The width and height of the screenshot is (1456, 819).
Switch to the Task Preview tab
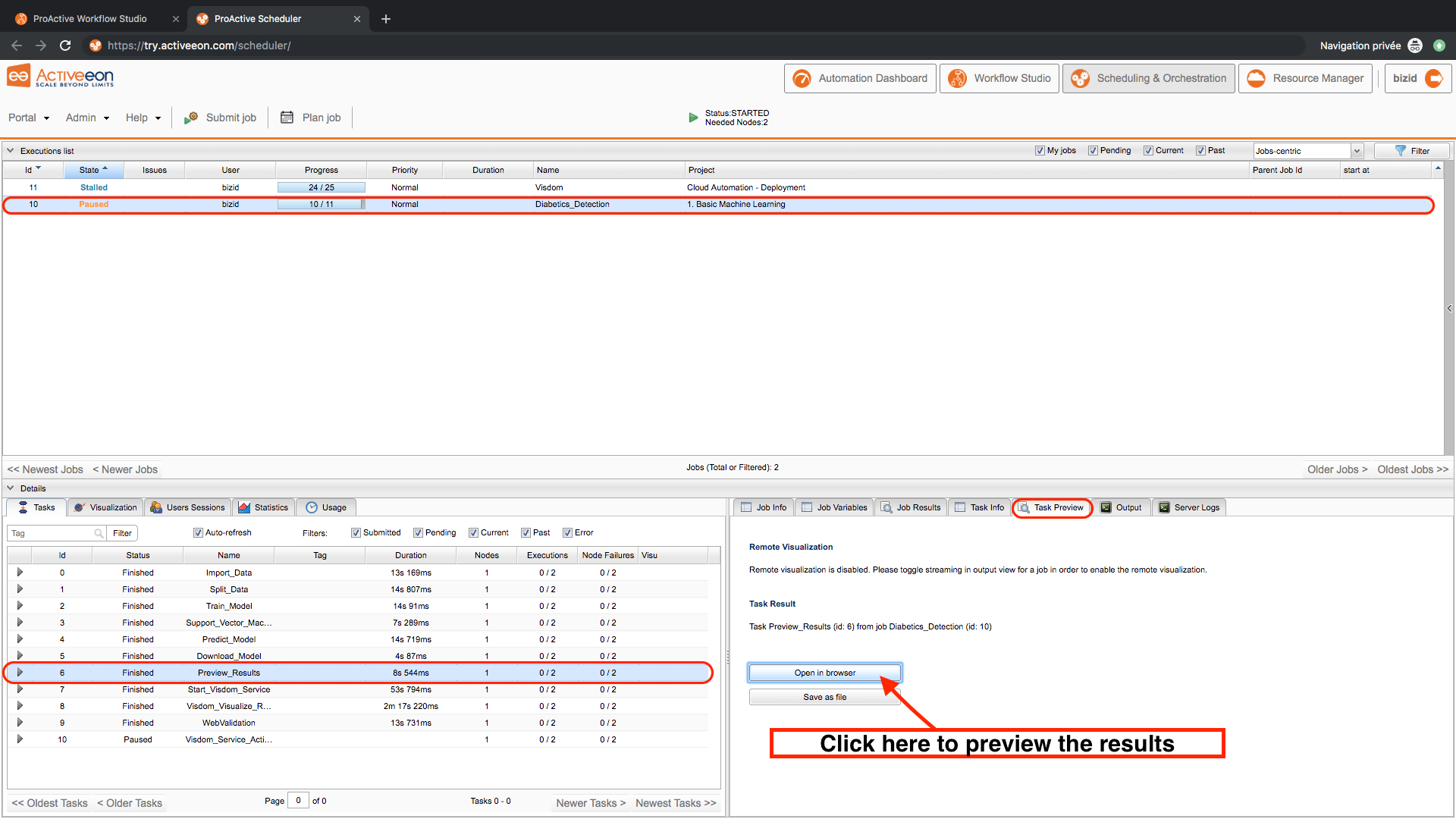[x=1052, y=507]
